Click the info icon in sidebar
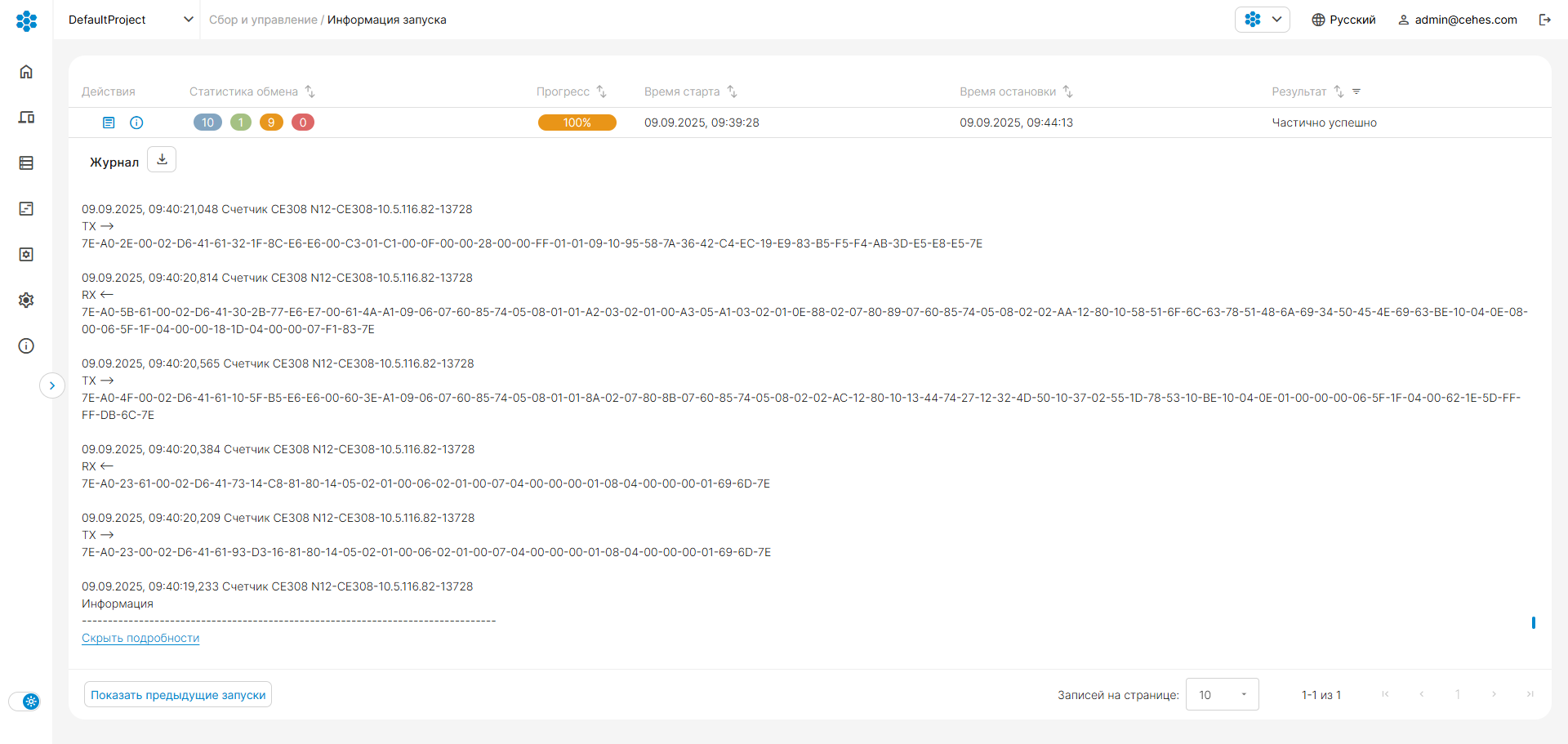 click(x=26, y=346)
